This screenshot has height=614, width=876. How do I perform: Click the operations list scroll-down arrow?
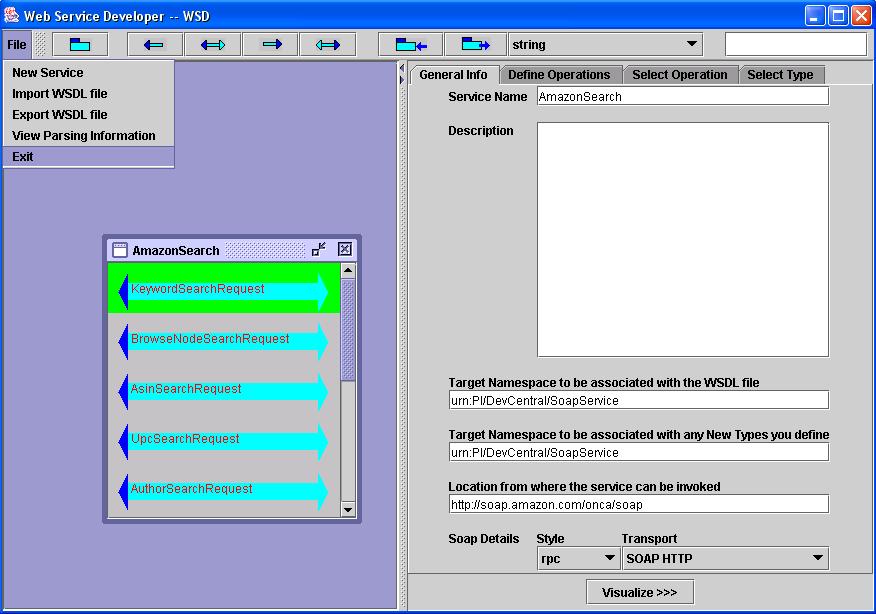[x=347, y=509]
